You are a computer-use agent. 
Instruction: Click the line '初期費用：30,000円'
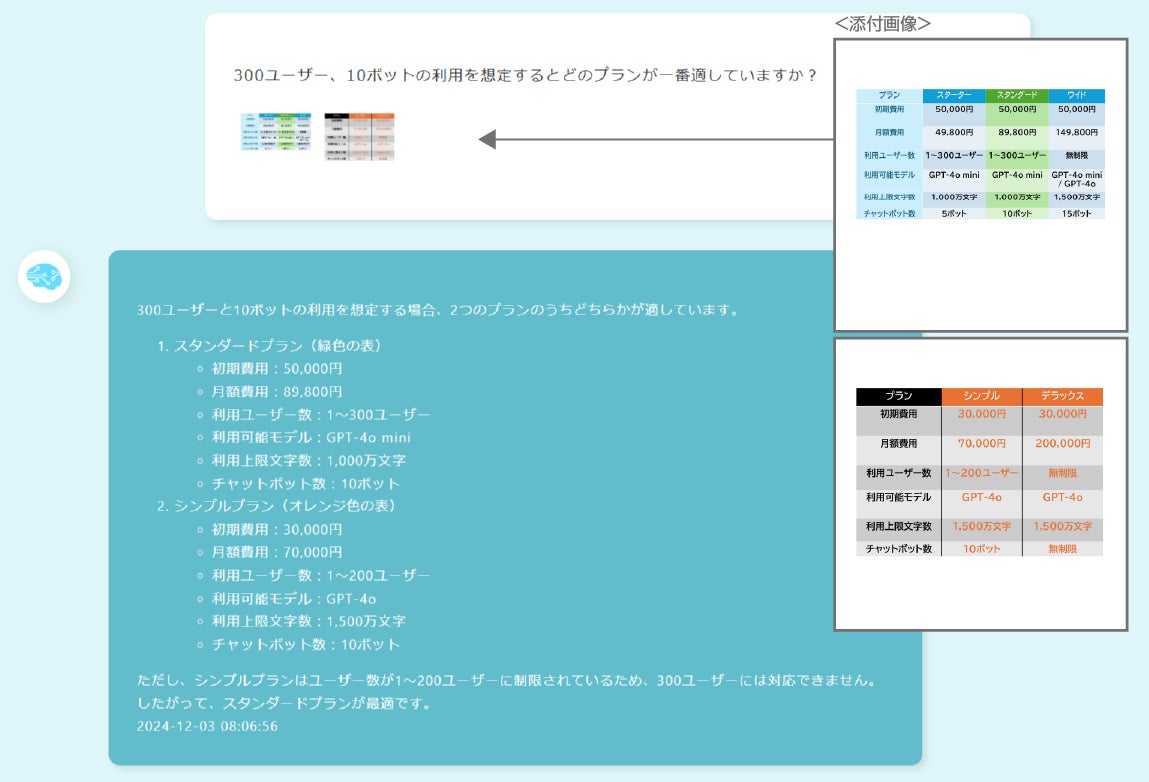click(x=277, y=529)
